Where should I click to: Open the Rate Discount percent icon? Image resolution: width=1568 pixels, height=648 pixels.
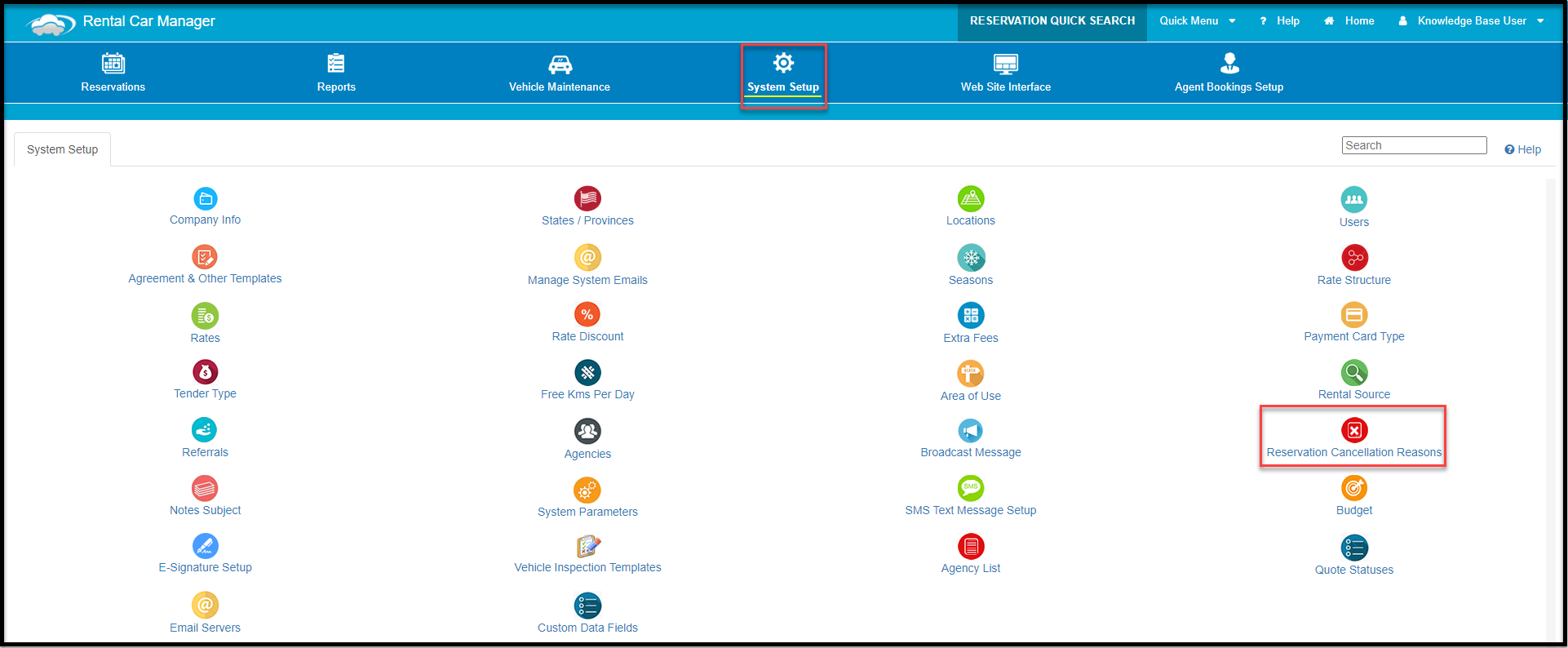tap(587, 314)
